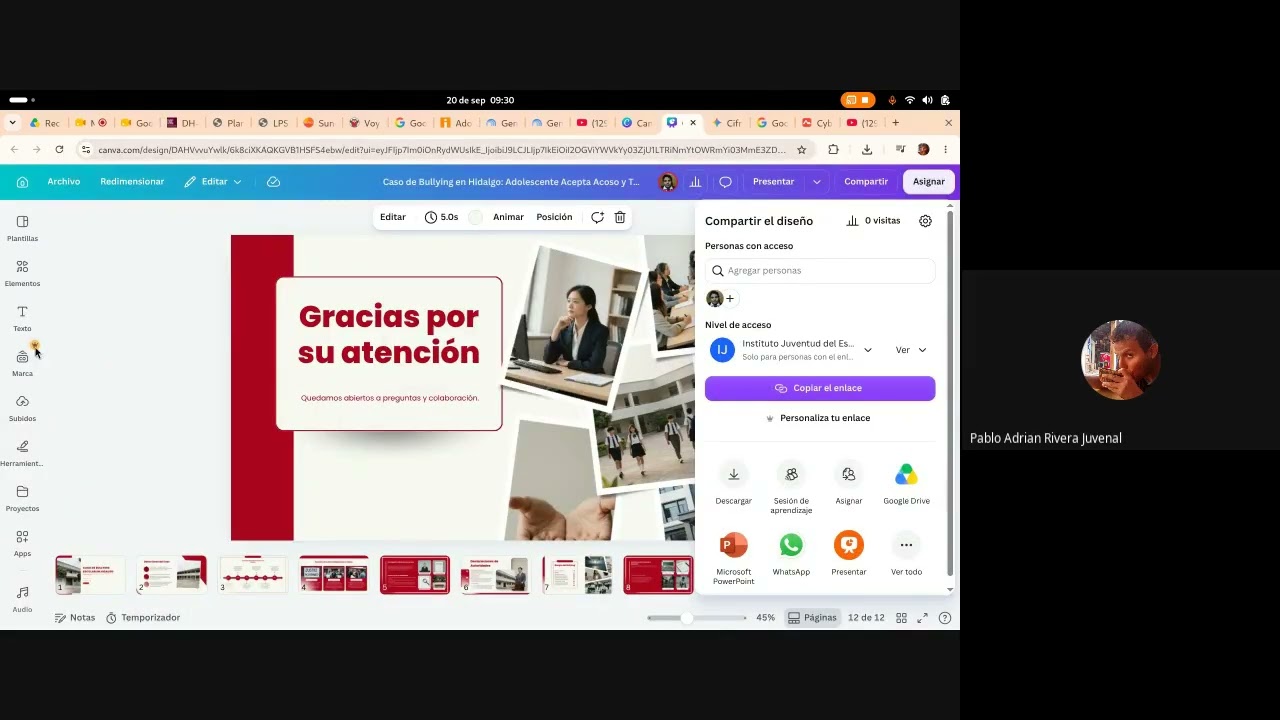Click the Copiar el enlace button
The height and width of the screenshot is (720, 1280).
820,388
